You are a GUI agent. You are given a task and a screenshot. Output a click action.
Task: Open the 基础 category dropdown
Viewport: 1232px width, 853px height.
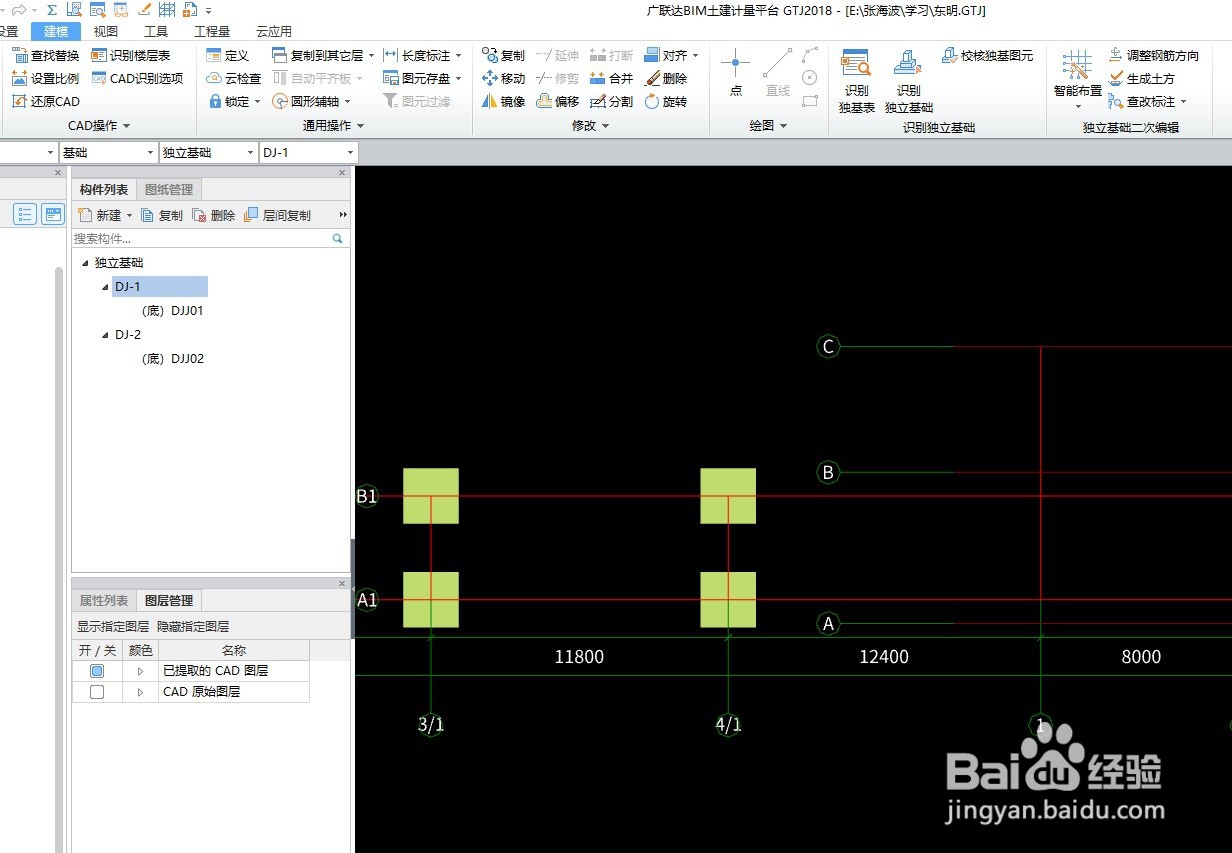[107, 152]
